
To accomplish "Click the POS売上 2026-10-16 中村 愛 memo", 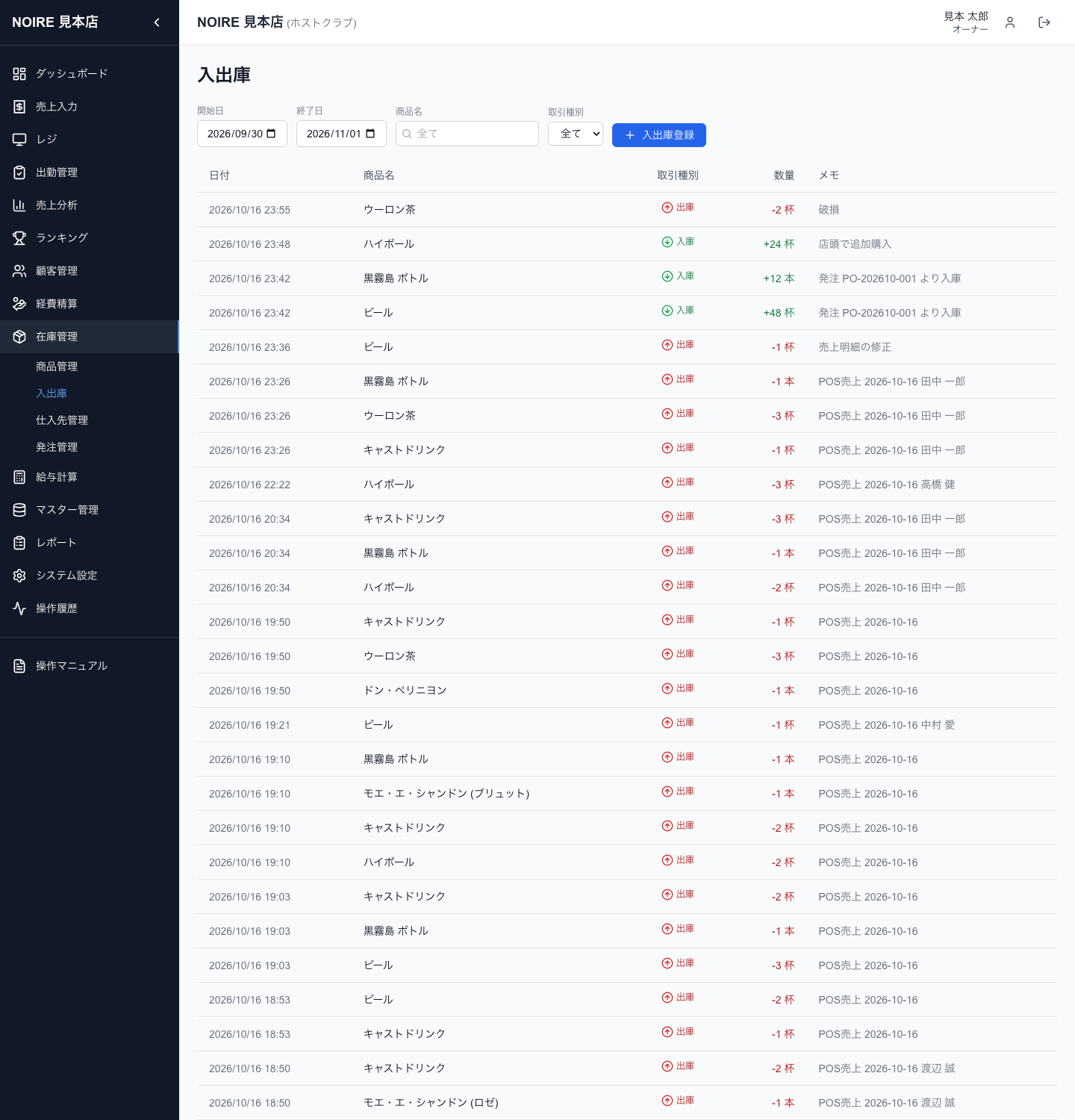I will coord(887,725).
